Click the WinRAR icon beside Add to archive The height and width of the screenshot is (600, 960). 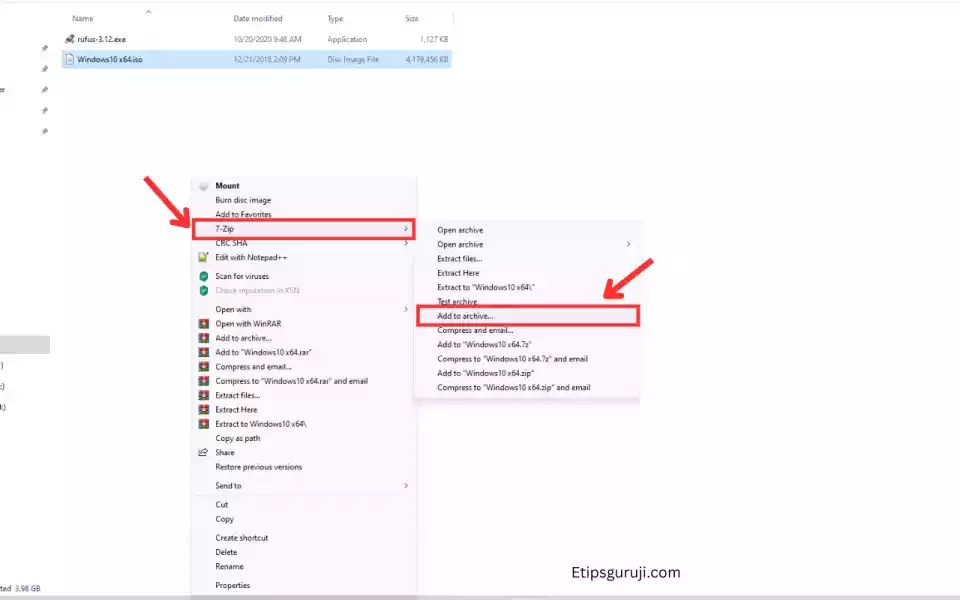pyautogui.click(x=204, y=338)
